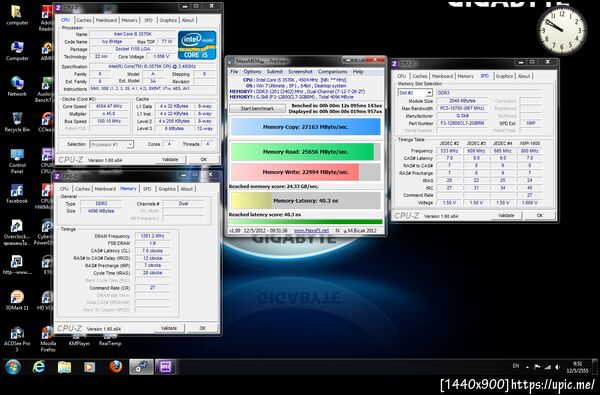
Task: Open Windows Media Player from taskbar
Action: pyautogui.click(x=89, y=367)
